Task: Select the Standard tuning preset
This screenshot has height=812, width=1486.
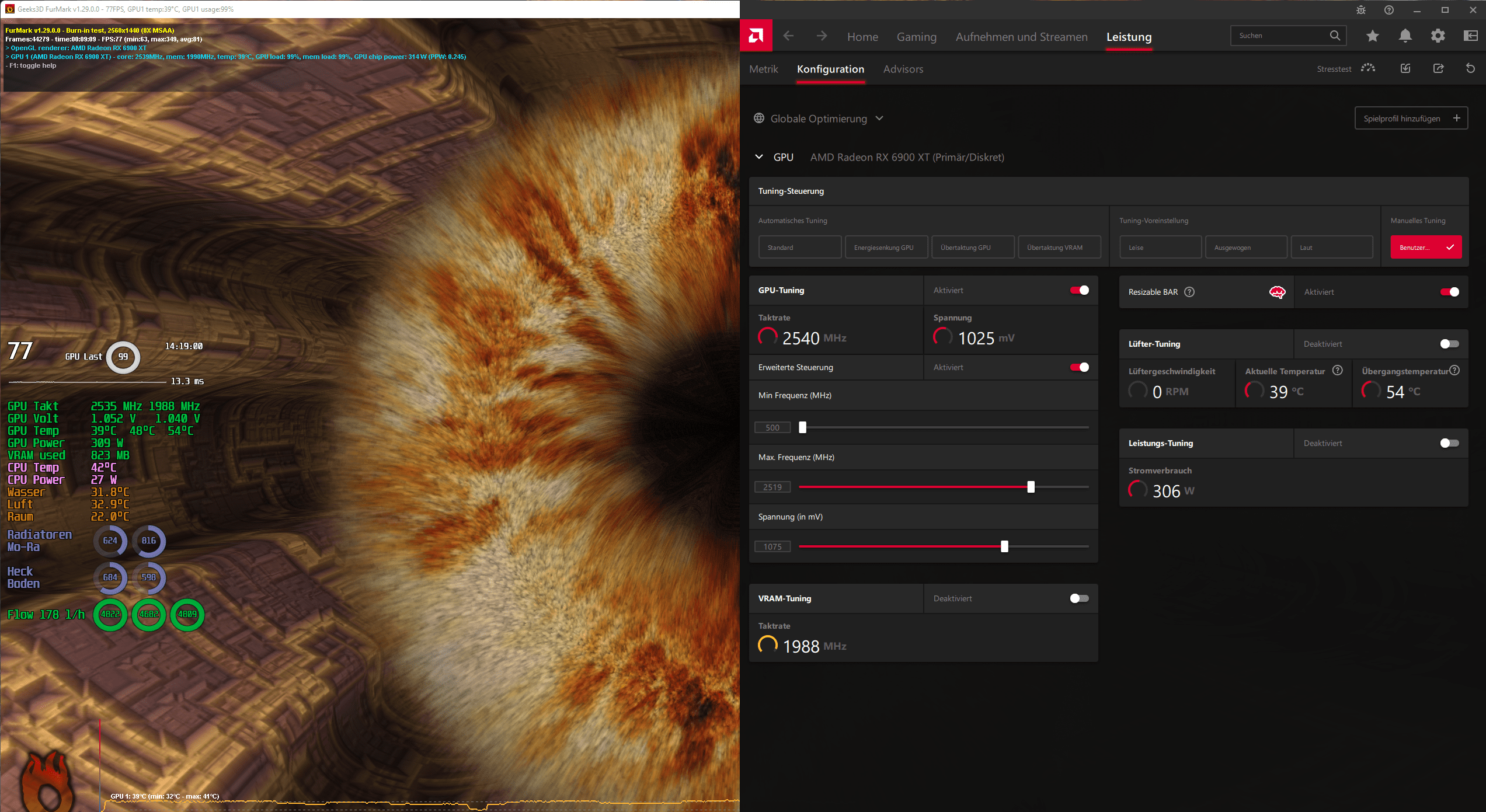Action: 799,248
